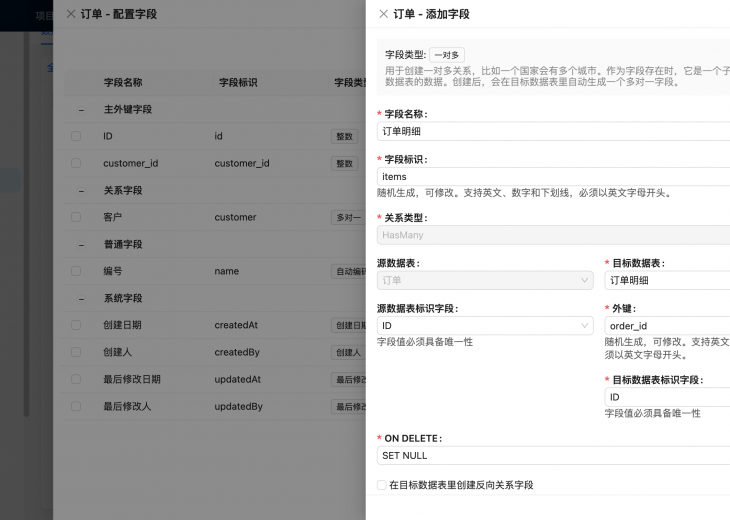Click the 外键 input with order_id
The width and height of the screenshot is (730, 520).
click(x=667, y=326)
